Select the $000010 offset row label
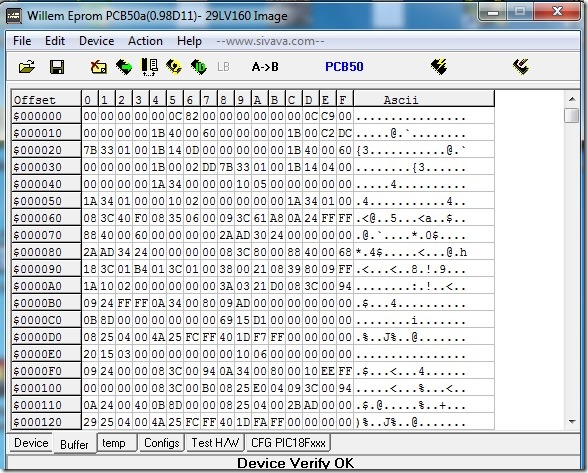Image resolution: width=588 pixels, height=473 pixels. [46, 133]
